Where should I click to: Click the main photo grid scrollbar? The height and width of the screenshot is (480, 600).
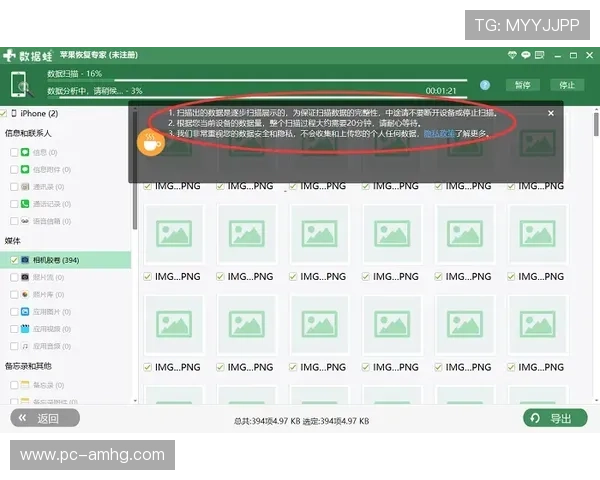tap(596, 124)
